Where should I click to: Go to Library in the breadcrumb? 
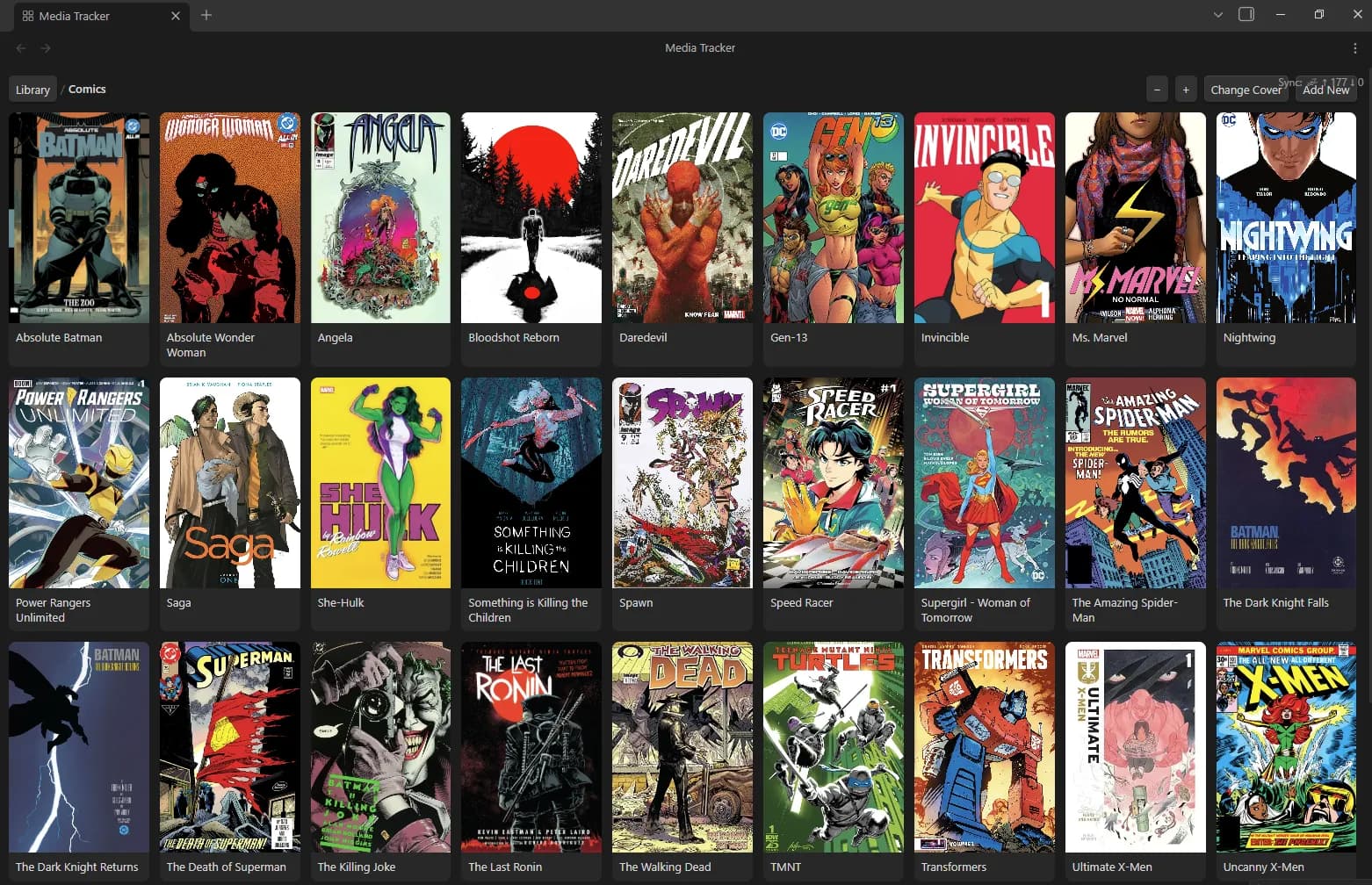pyautogui.click(x=32, y=90)
